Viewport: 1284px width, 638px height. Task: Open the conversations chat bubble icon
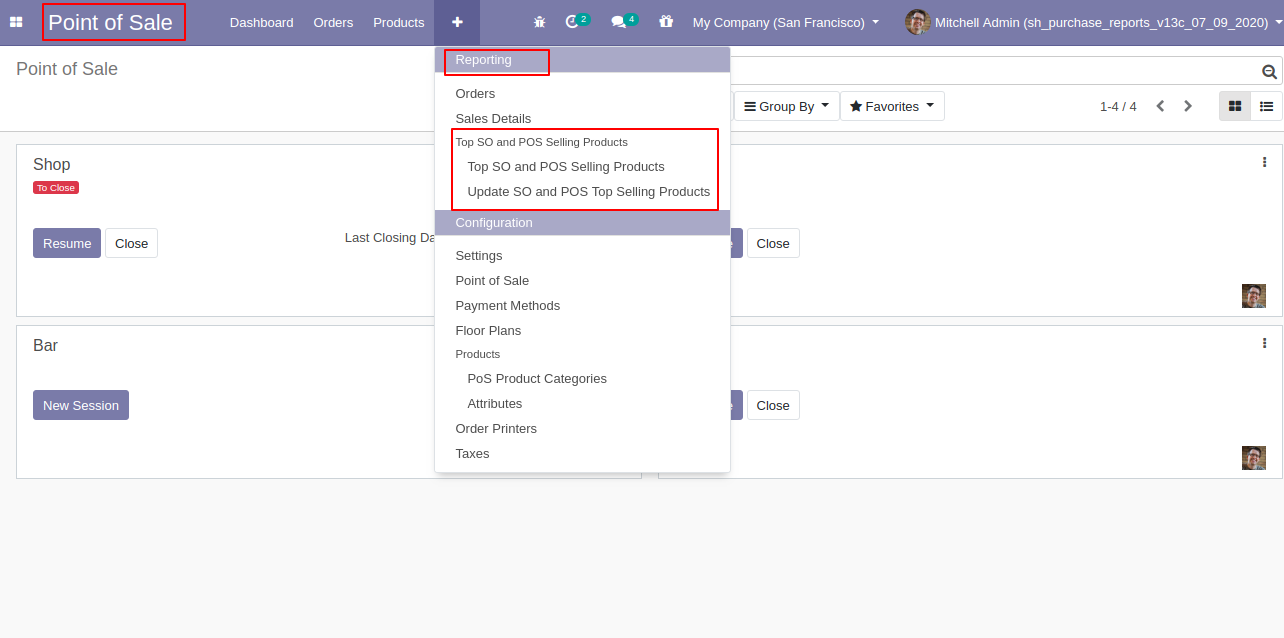pyautogui.click(x=619, y=22)
